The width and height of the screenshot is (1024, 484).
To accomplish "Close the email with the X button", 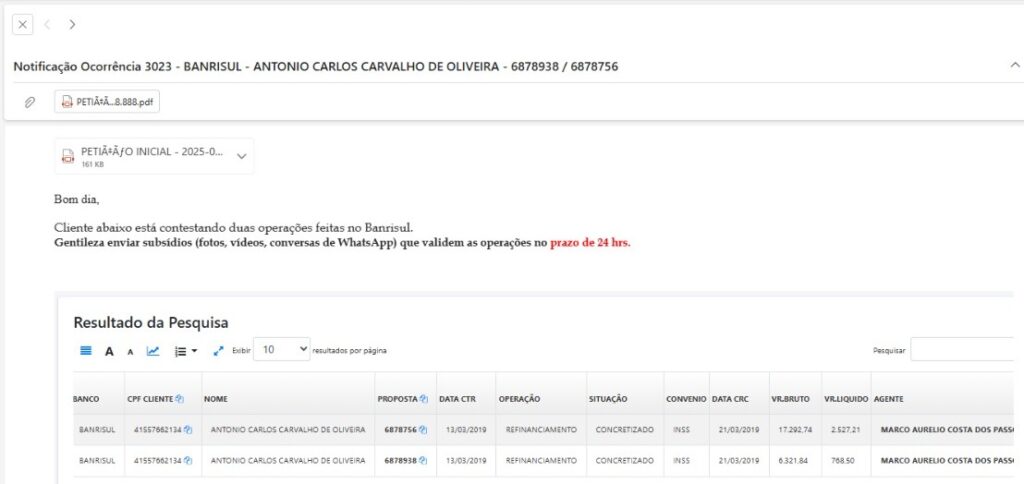I will 22,25.
